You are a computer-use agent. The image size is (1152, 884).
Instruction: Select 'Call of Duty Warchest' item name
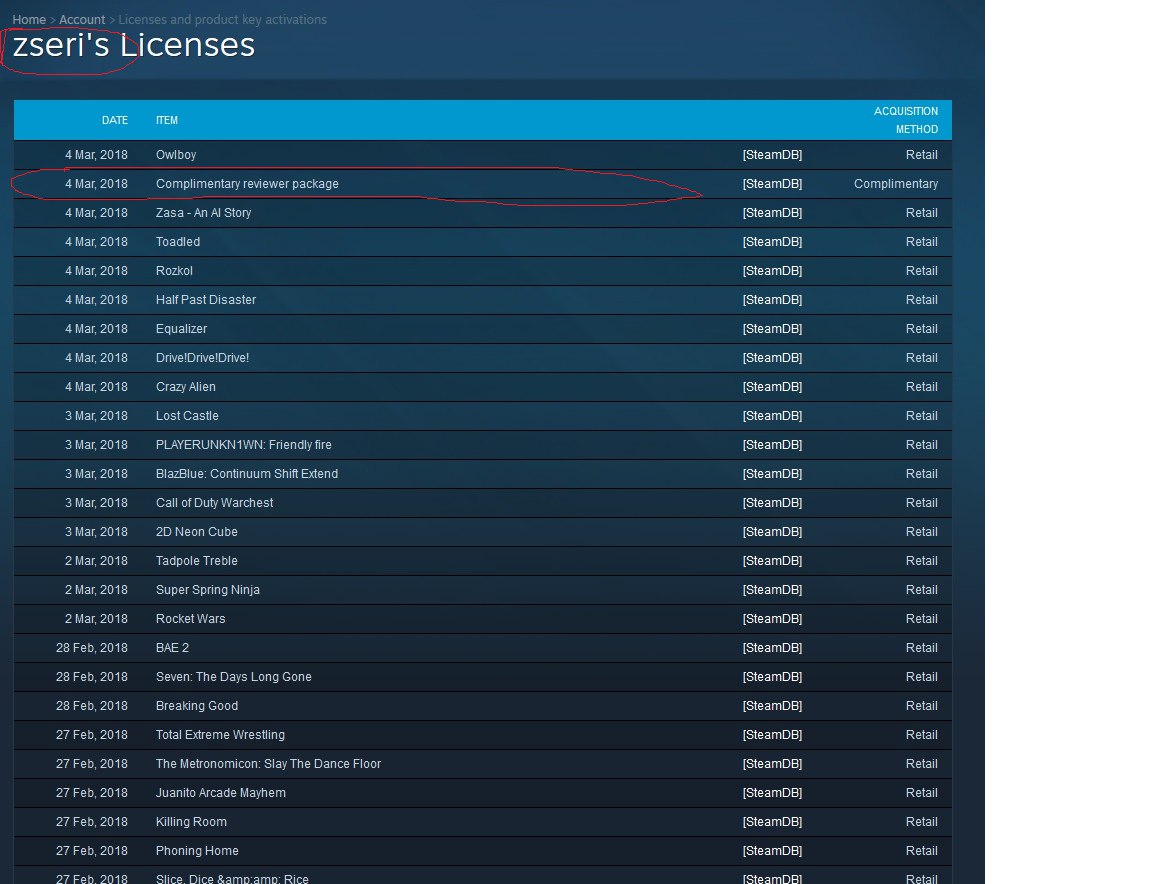[215, 503]
